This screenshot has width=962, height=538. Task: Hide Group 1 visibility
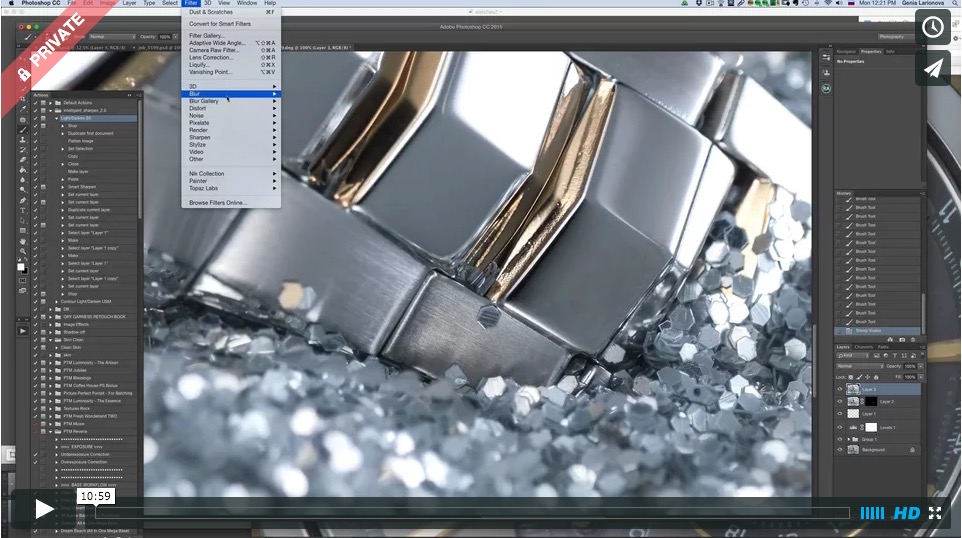pyautogui.click(x=840, y=439)
